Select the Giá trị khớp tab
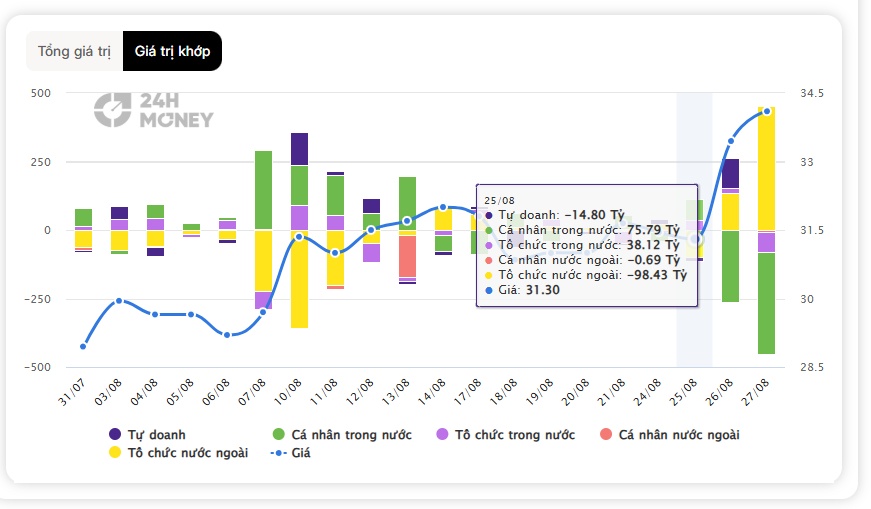 coord(172,51)
